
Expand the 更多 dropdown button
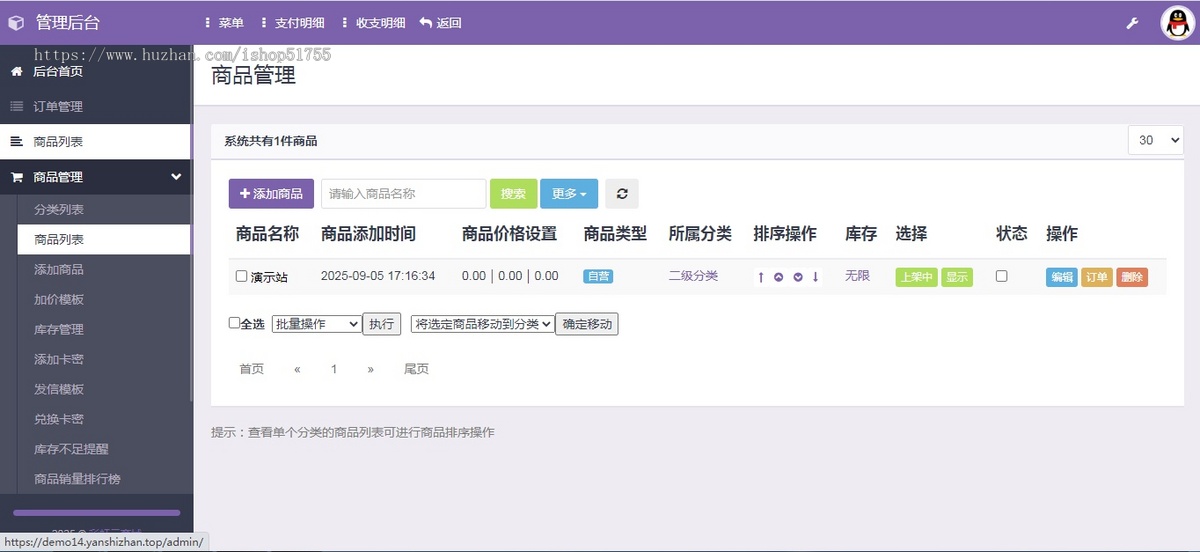click(569, 194)
